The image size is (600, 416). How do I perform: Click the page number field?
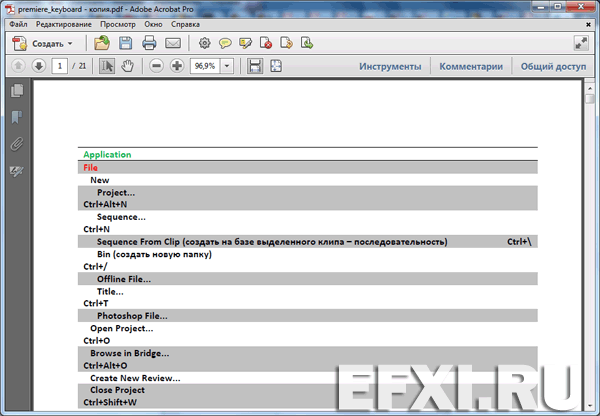60,66
